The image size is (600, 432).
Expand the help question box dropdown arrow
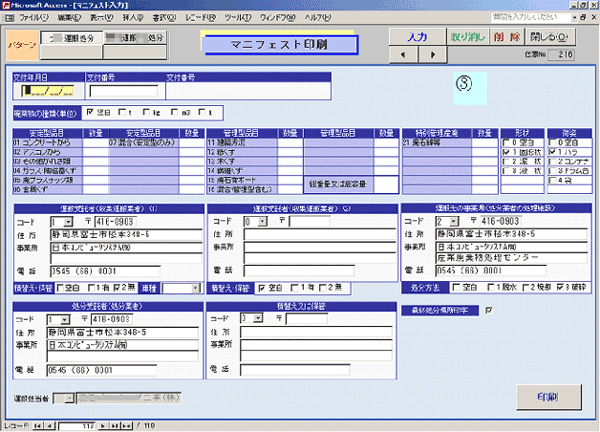(574, 18)
